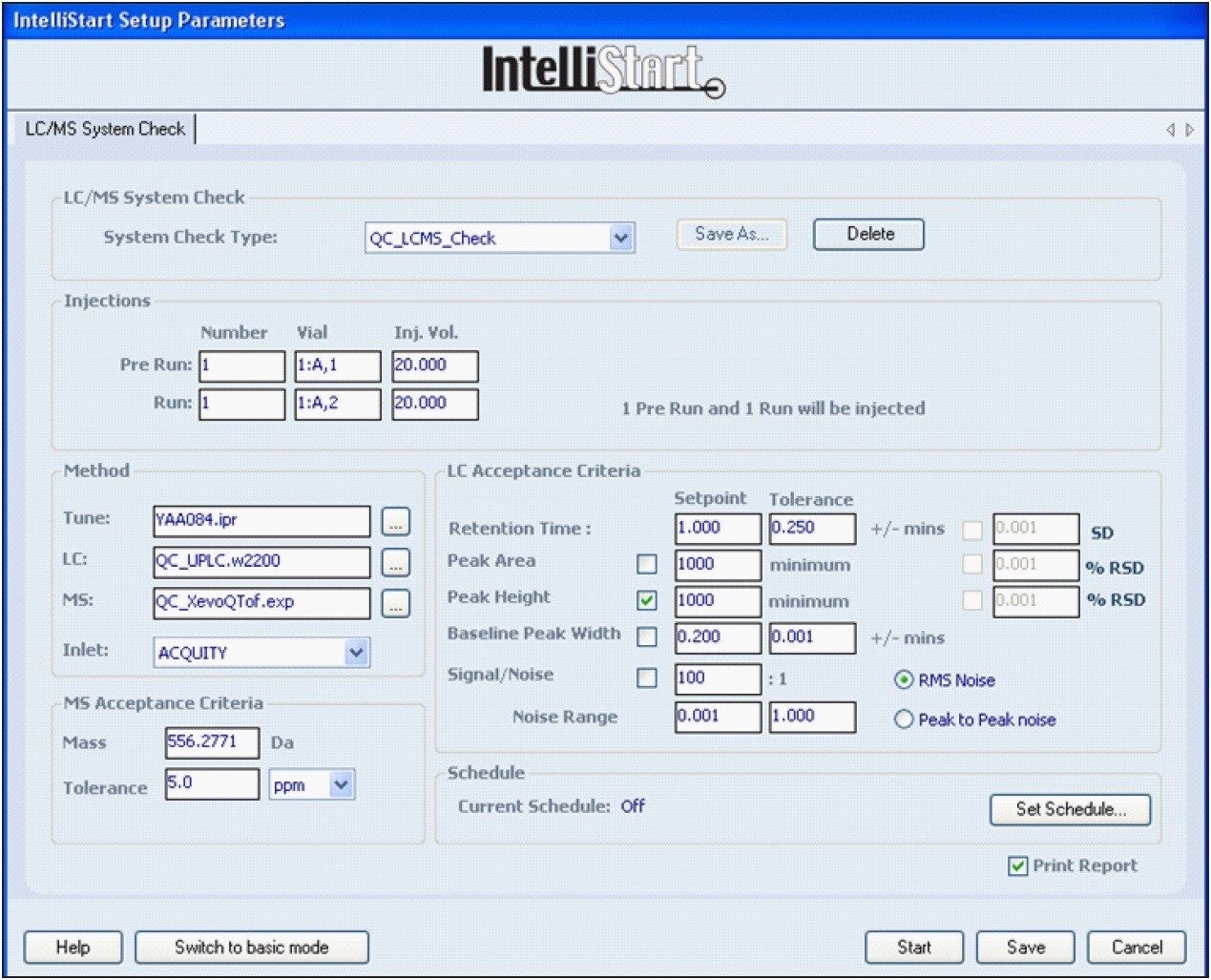This screenshot has width=1211, height=980.
Task: Toggle the Print Report checkbox
Action: [1018, 866]
